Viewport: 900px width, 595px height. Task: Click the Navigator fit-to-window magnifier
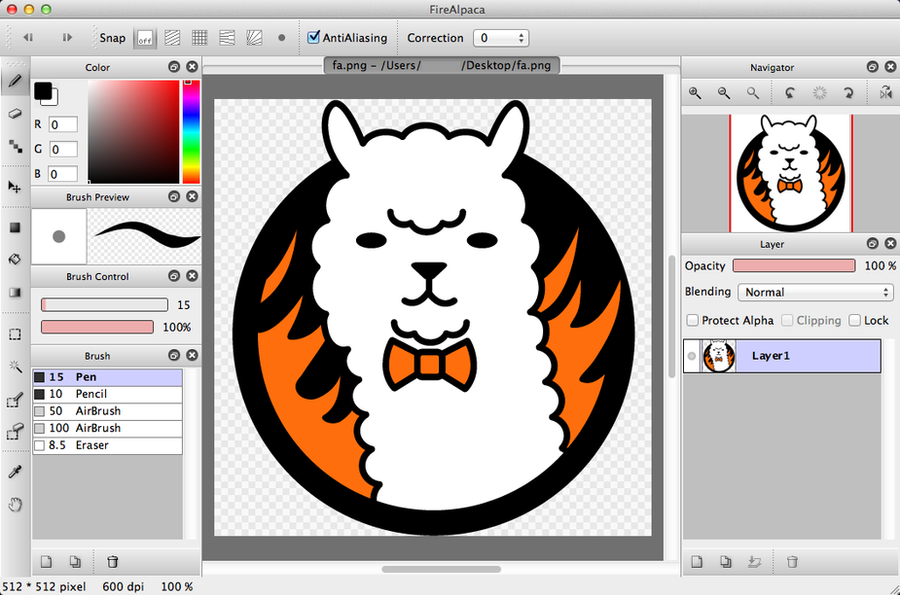coord(752,93)
